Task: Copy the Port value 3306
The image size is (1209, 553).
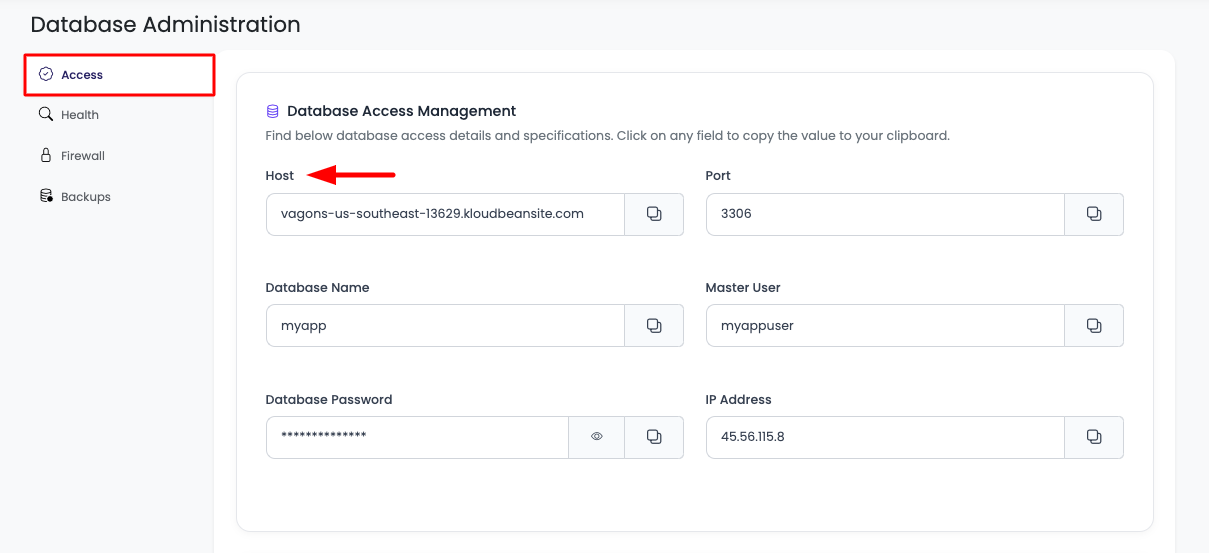Action: (x=1094, y=214)
